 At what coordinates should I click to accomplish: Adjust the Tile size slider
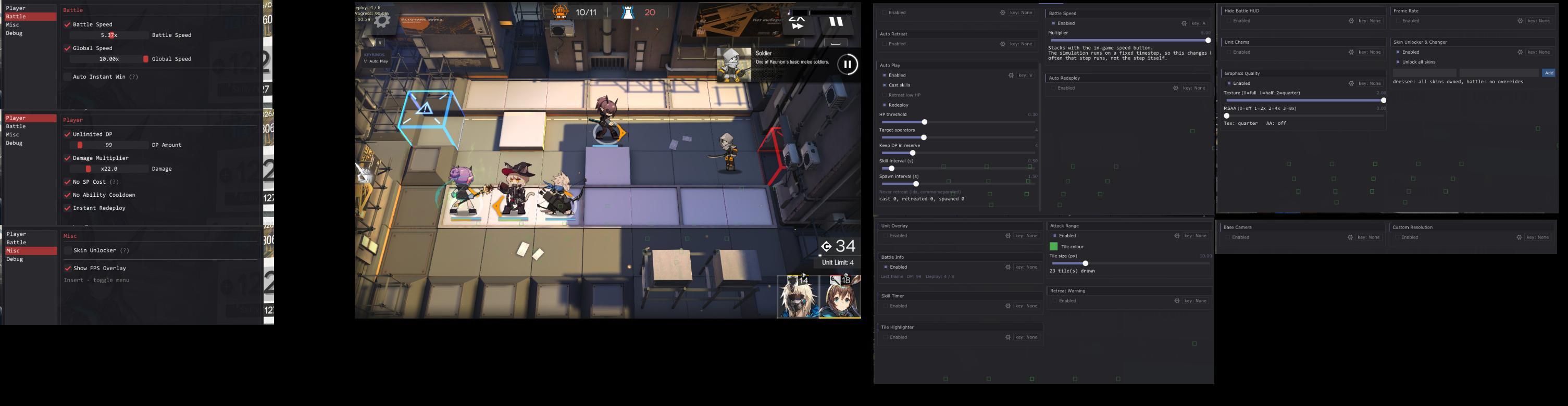(1130, 264)
